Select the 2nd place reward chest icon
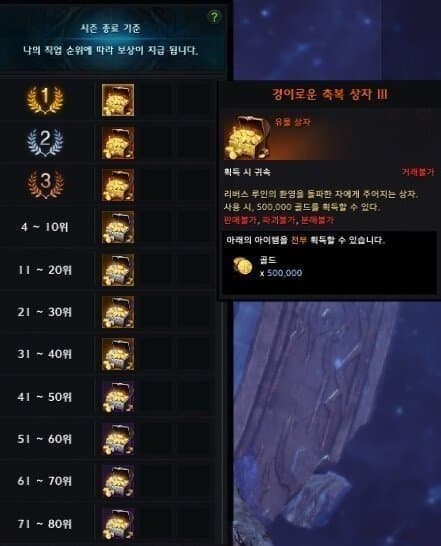Image resolution: width=441 pixels, height=546 pixels. [118, 143]
